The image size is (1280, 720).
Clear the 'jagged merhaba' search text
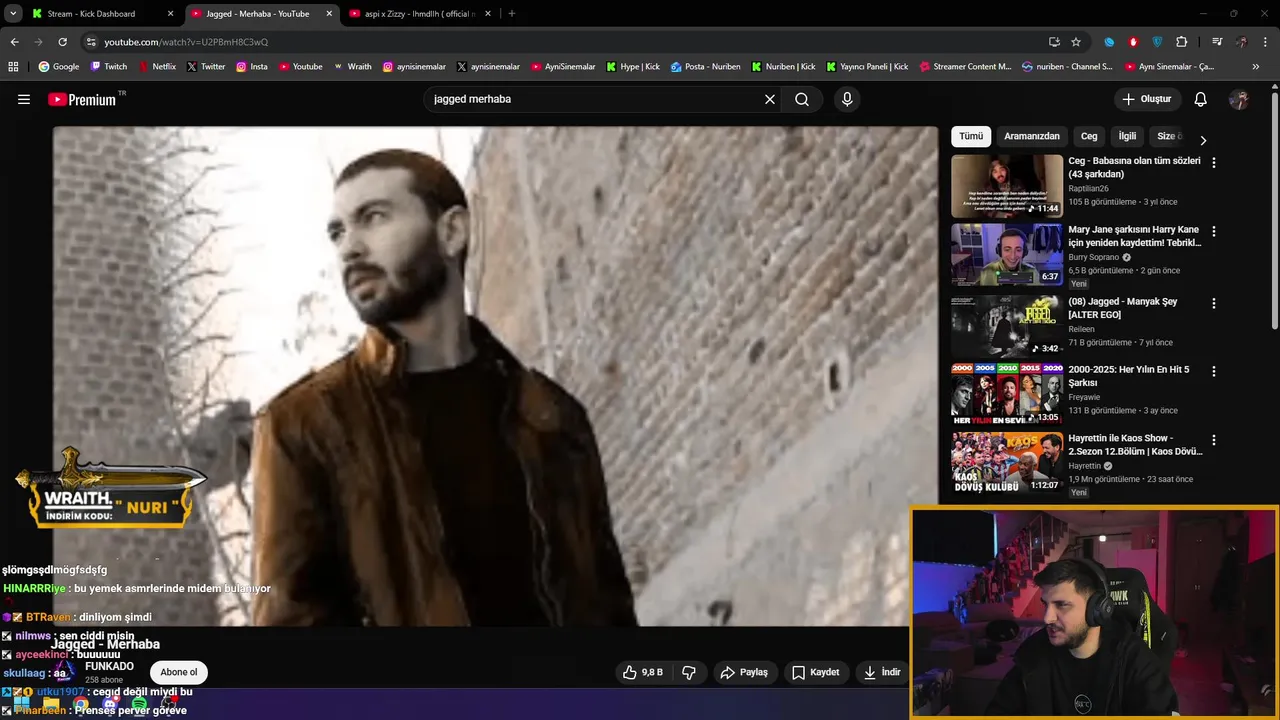click(770, 99)
